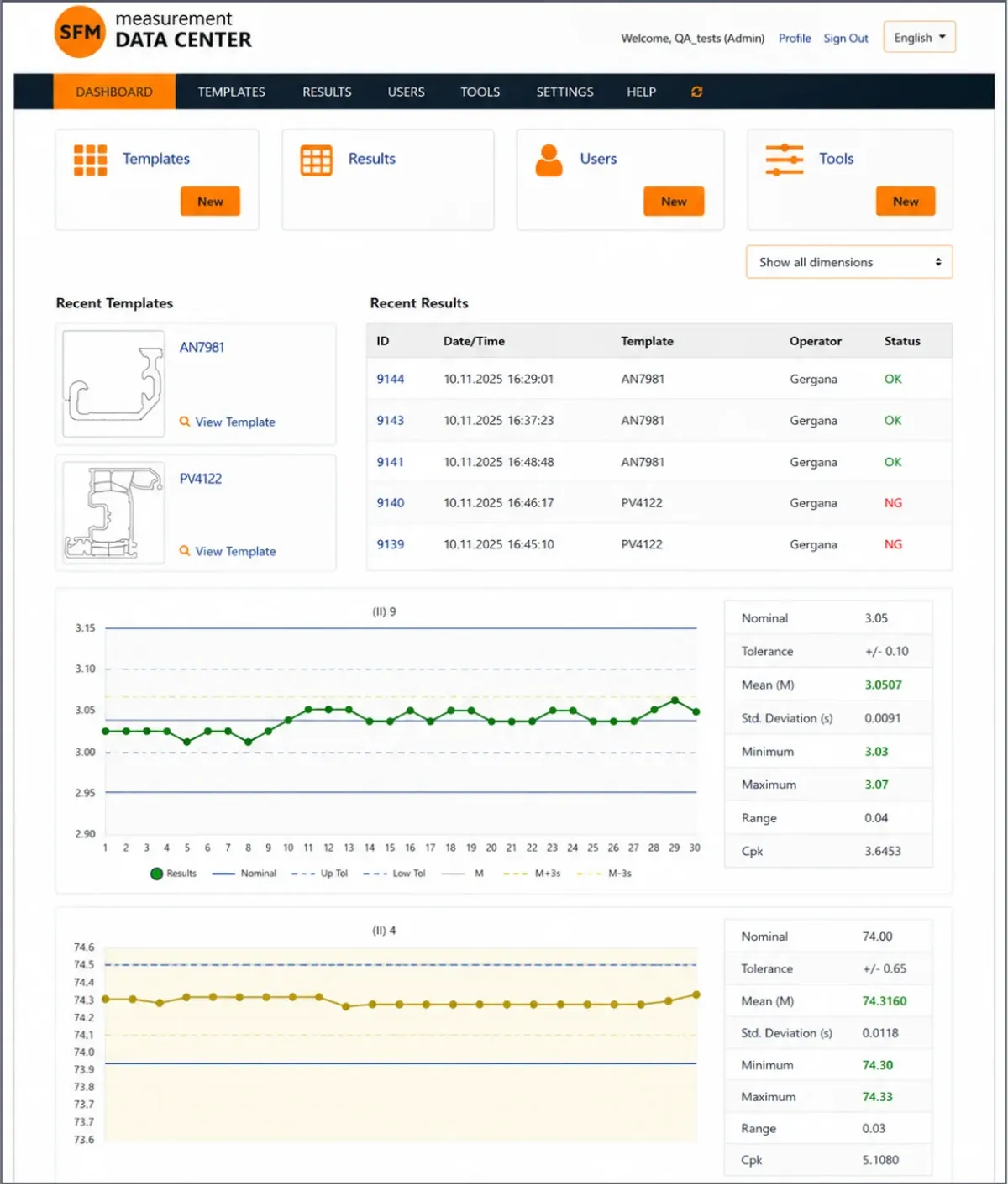Open TOOLS in navigation bar

pos(480,92)
